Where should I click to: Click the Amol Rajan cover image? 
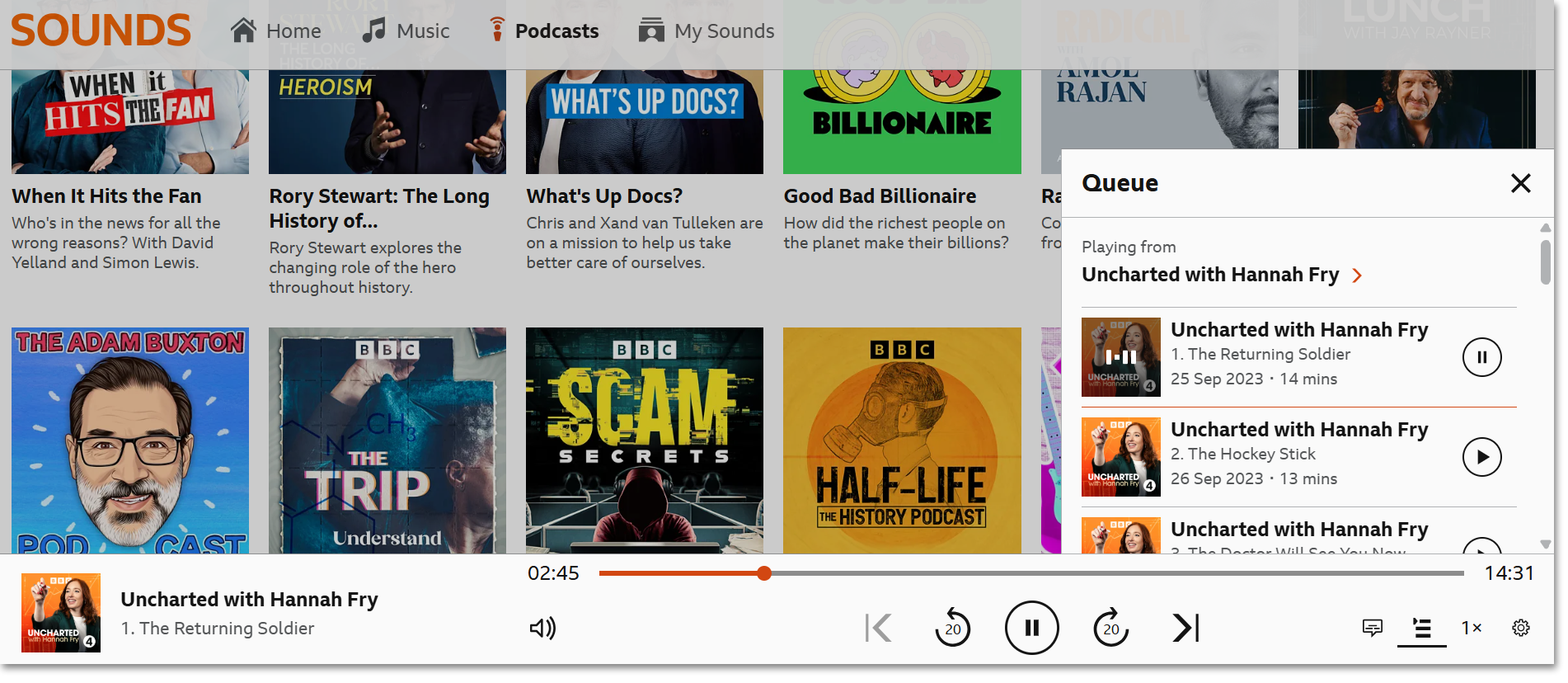click(x=1159, y=109)
